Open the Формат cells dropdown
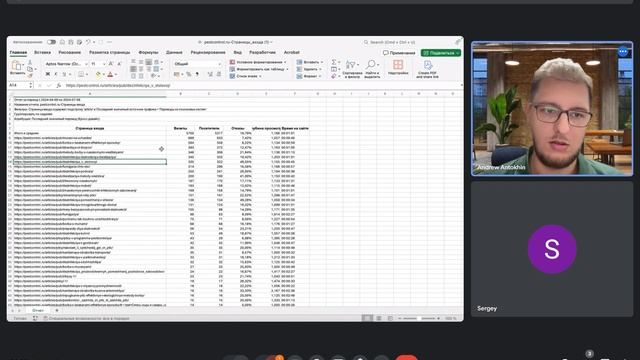640x360 pixels. point(309,76)
